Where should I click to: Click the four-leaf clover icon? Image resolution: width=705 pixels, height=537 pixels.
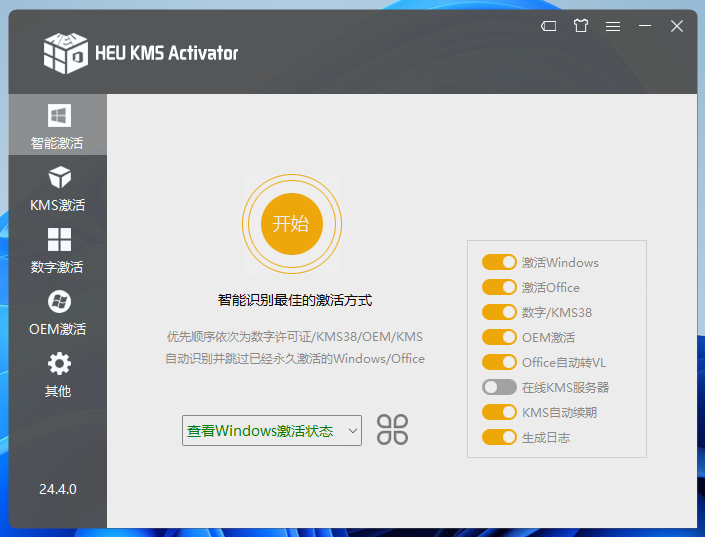click(392, 430)
